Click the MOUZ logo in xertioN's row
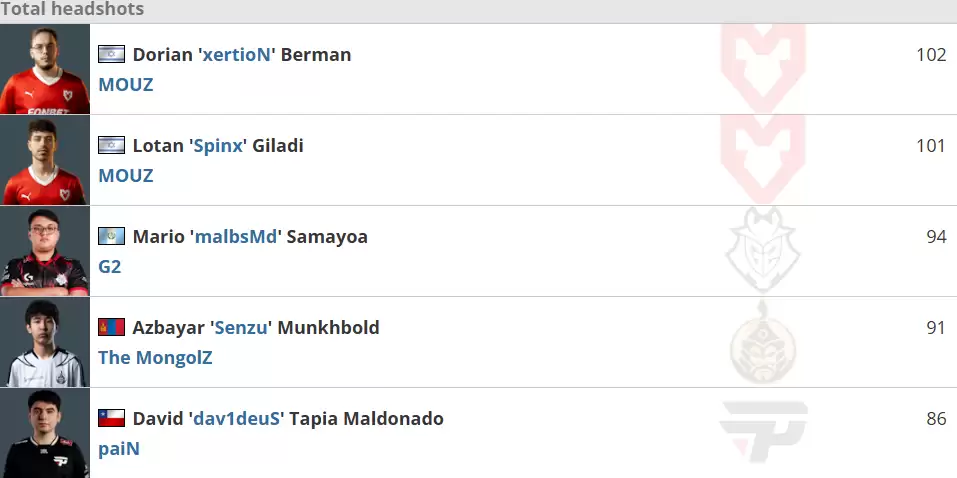The width and height of the screenshot is (957, 478). 762,66
